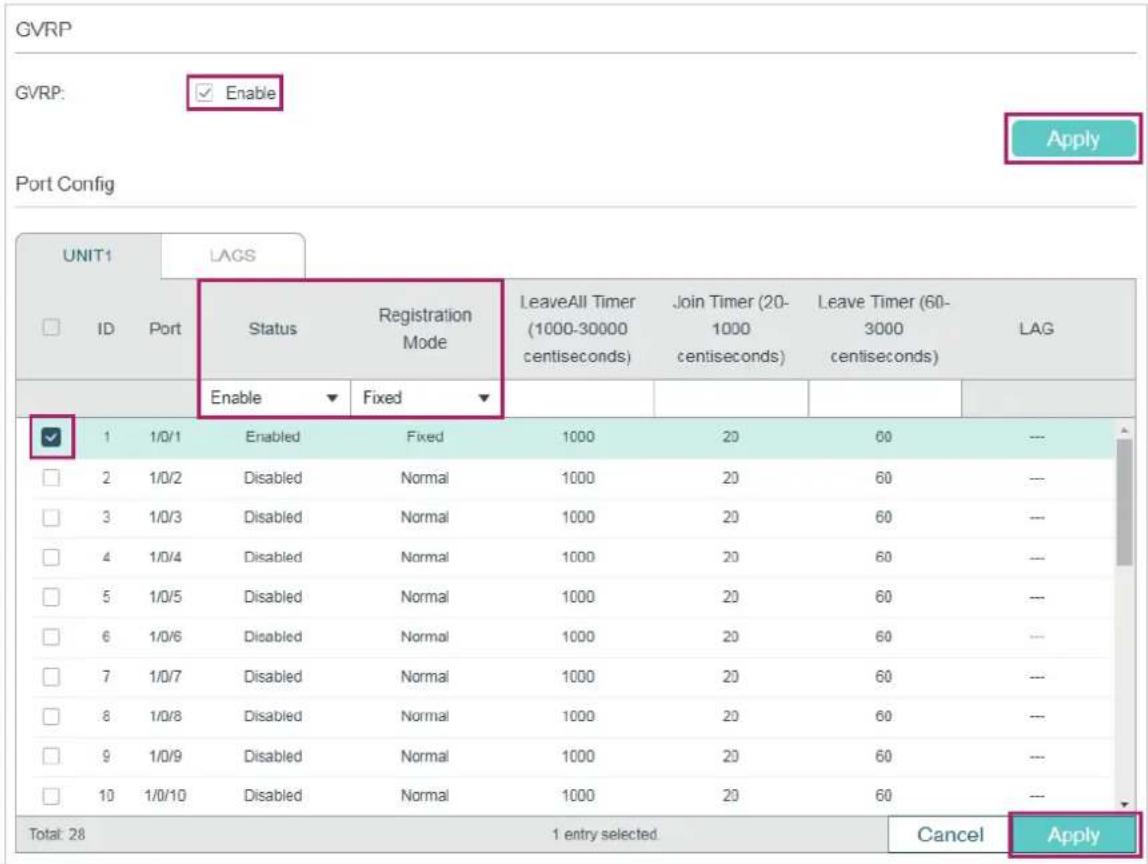
Task: Click the Leave Timer column header
Action: [884, 329]
